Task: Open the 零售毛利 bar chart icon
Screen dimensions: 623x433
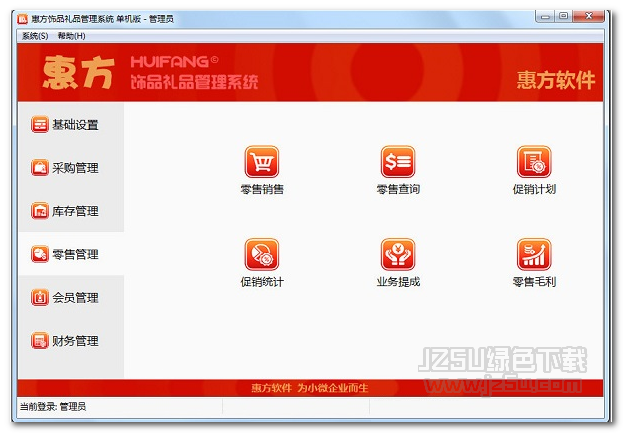Action: [x=534, y=254]
